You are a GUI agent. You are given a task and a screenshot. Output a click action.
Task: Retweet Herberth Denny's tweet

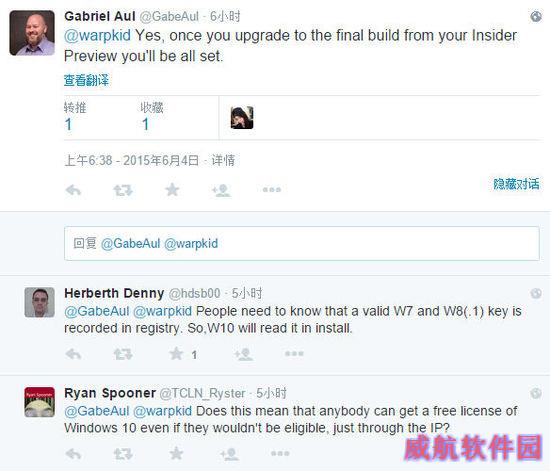pyautogui.click(x=123, y=354)
